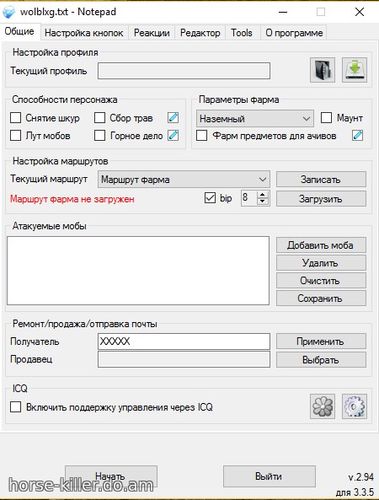Expand the Маршрут фарма route dropdown
The image size is (379, 500).
pos(184,179)
